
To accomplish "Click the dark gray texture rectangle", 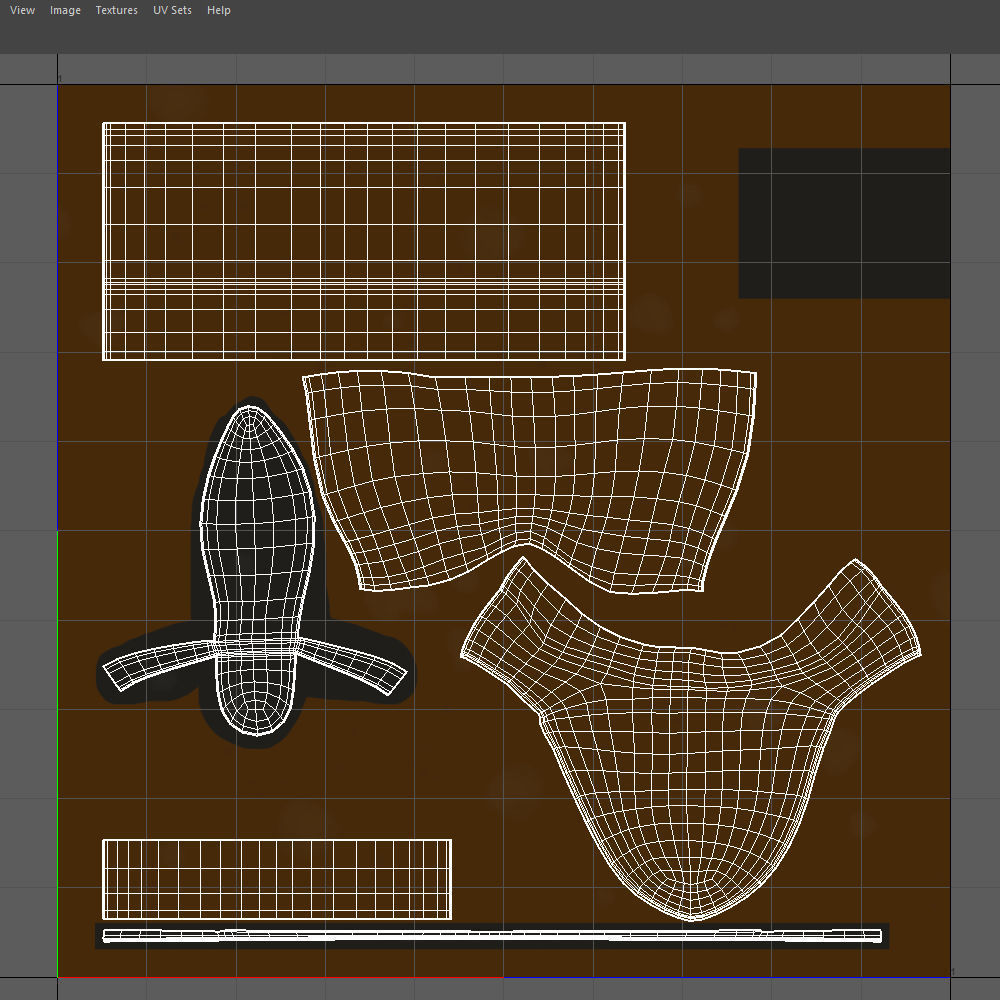I will point(844,223).
